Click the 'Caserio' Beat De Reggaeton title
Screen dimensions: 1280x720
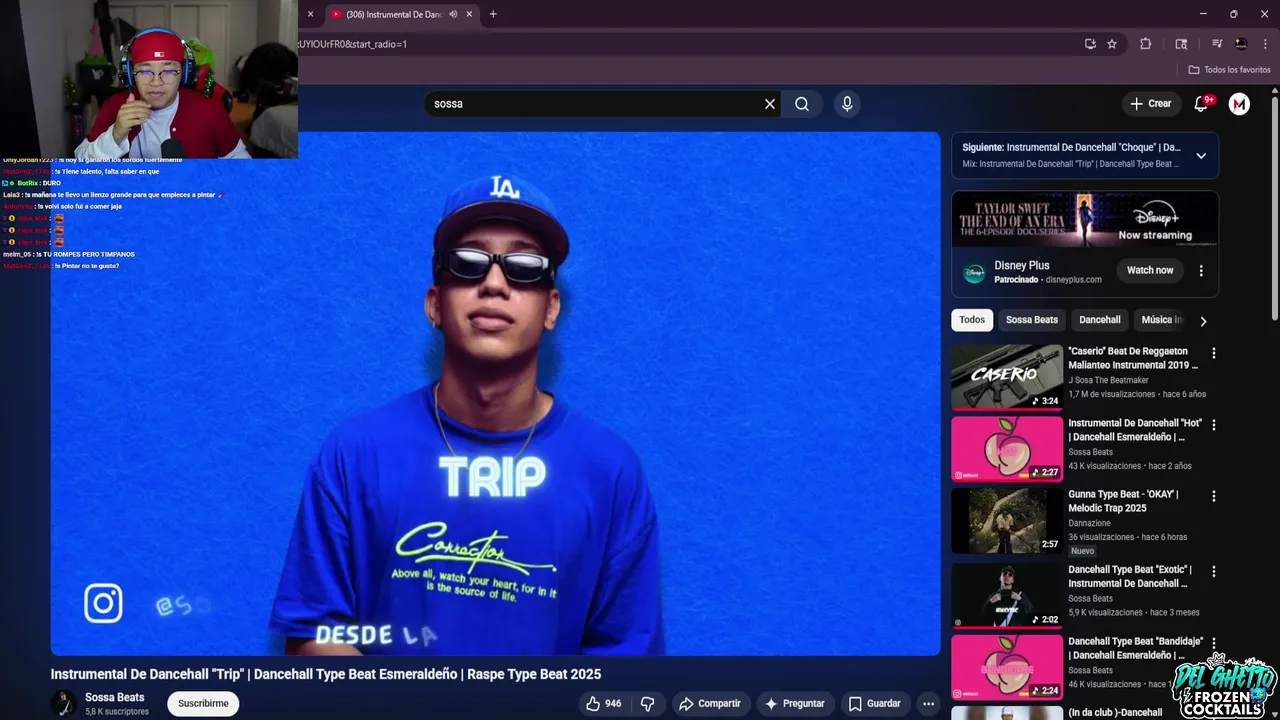tap(1132, 358)
